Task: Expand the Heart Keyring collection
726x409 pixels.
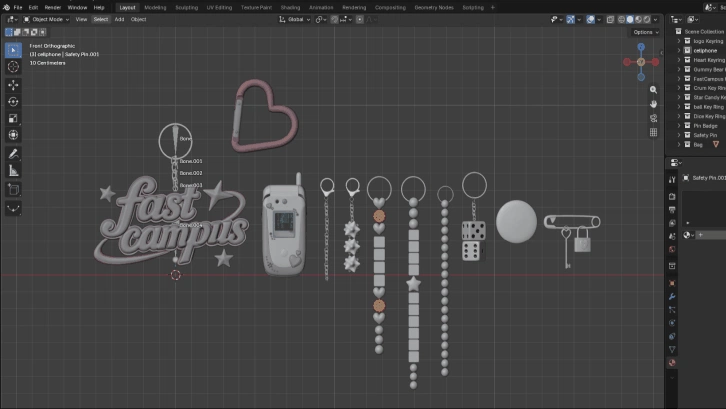Action: tap(679, 60)
